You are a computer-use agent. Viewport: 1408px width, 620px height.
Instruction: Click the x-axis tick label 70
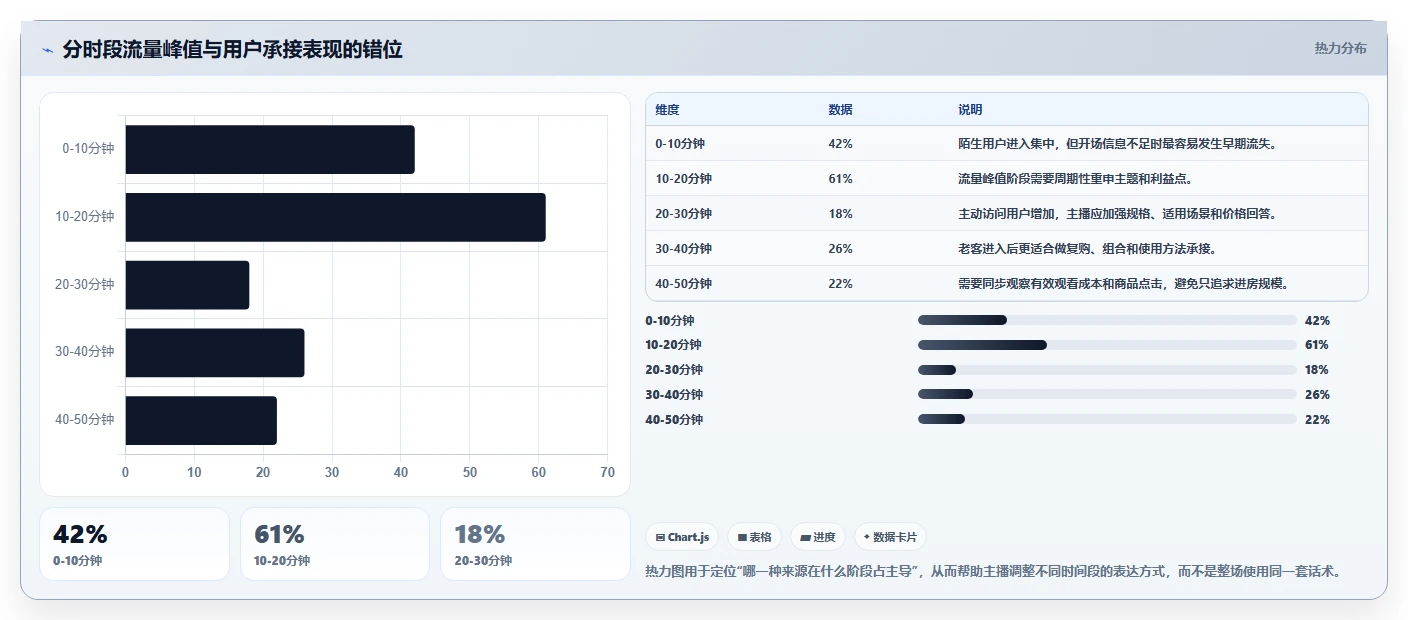click(x=607, y=472)
